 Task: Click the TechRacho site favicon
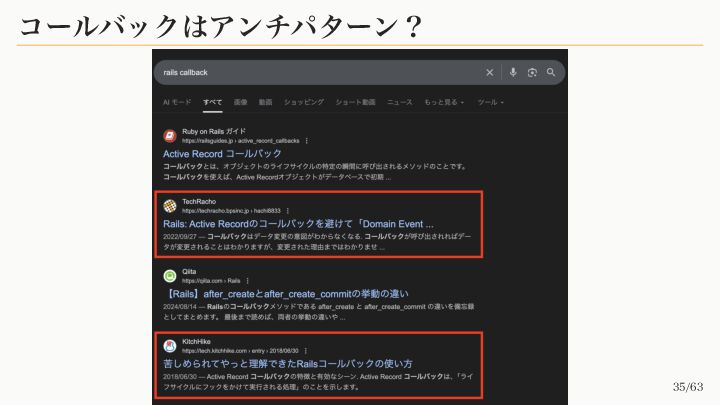pyautogui.click(x=170, y=206)
